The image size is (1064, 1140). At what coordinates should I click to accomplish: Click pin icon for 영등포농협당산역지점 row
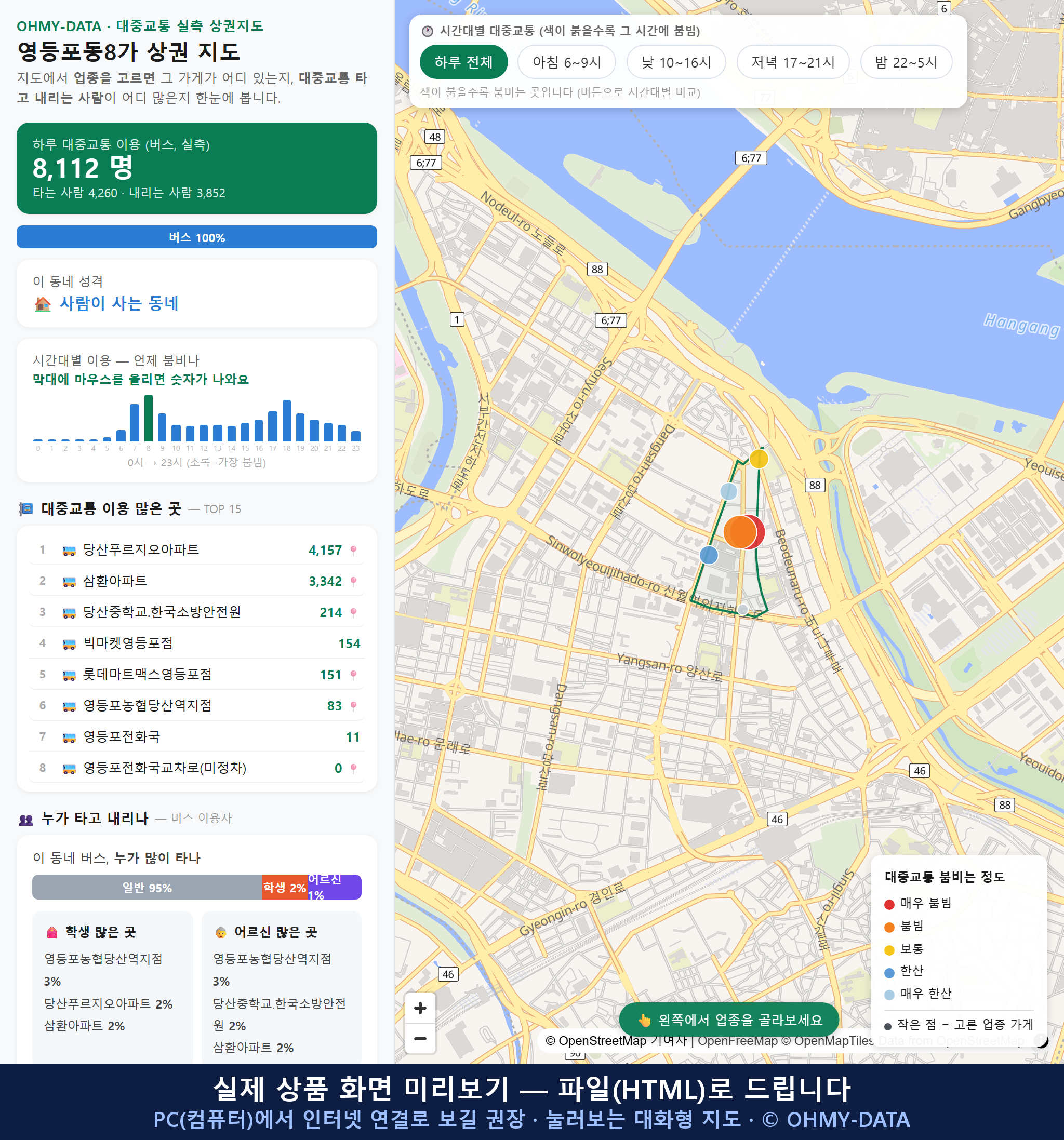pos(353,706)
